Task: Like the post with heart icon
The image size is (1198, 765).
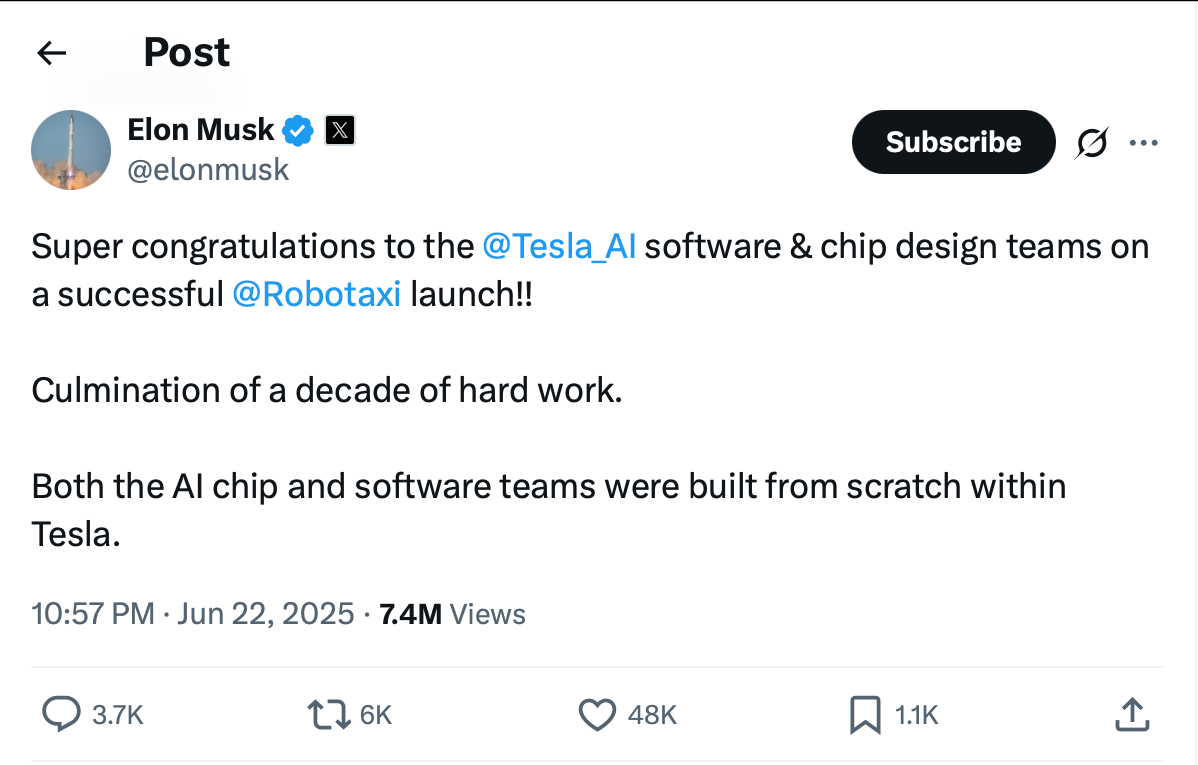Action: click(597, 715)
